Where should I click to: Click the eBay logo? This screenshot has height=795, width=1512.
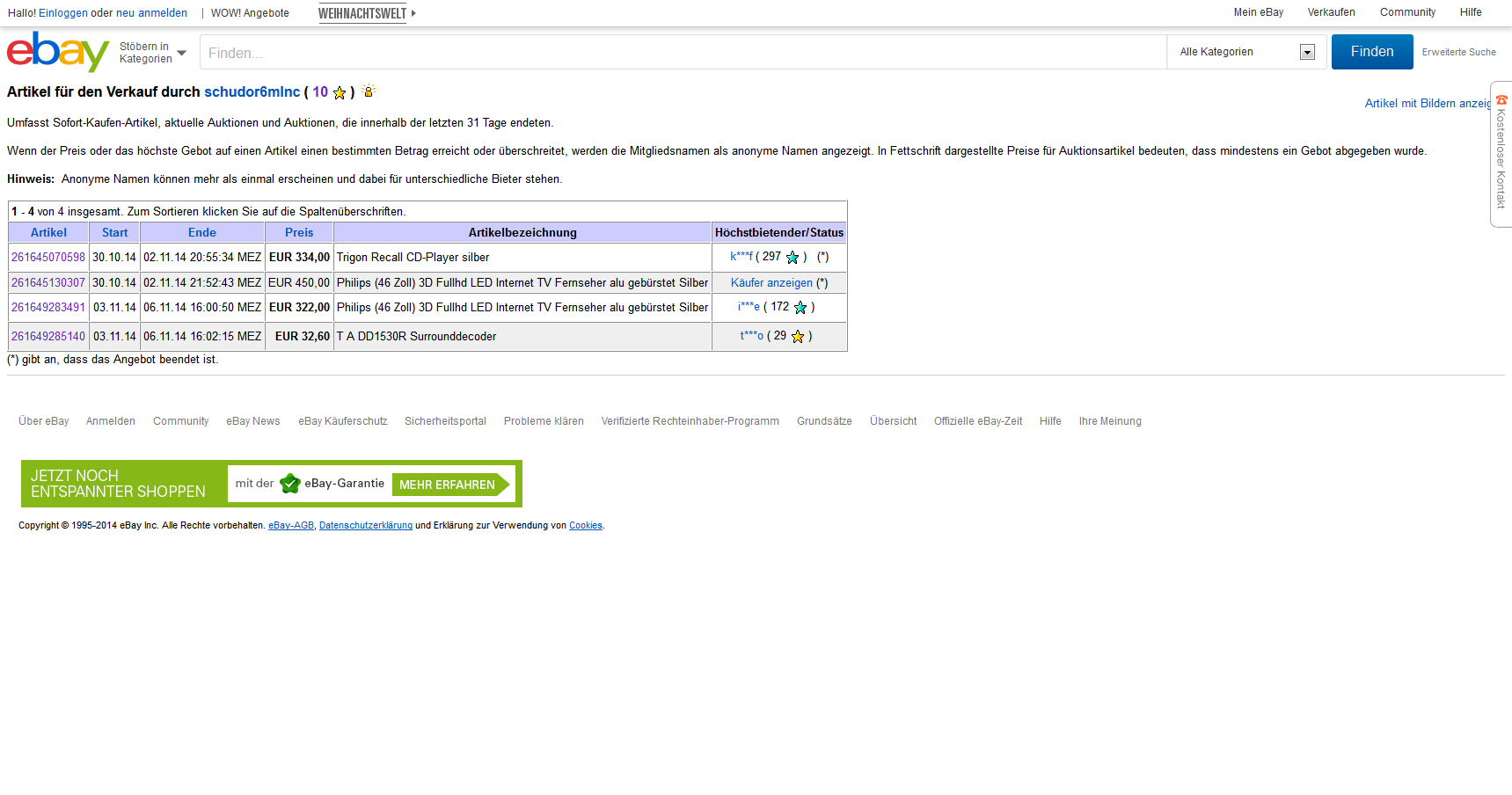[58, 52]
